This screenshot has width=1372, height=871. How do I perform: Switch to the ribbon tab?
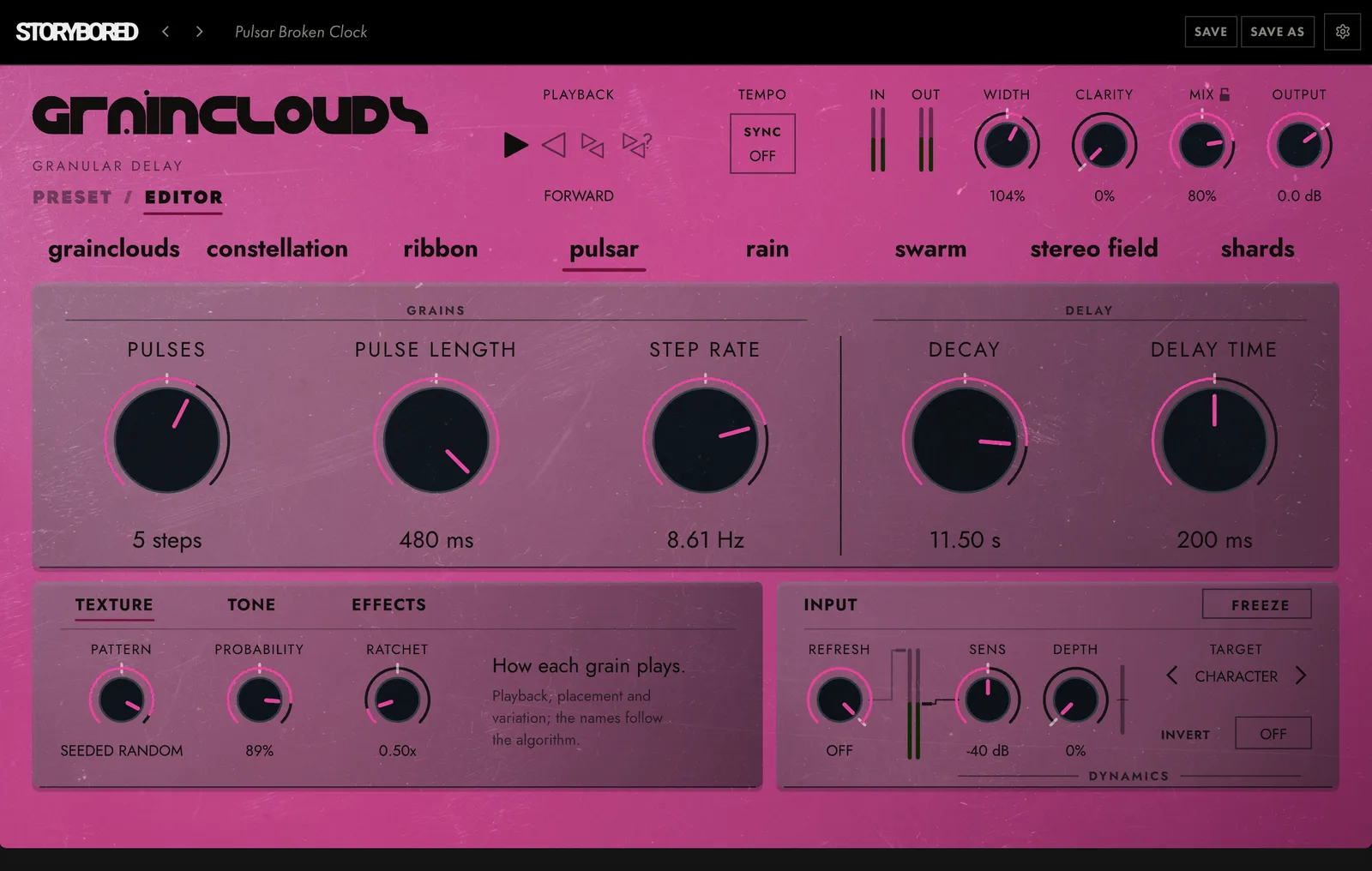click(441, 249)
